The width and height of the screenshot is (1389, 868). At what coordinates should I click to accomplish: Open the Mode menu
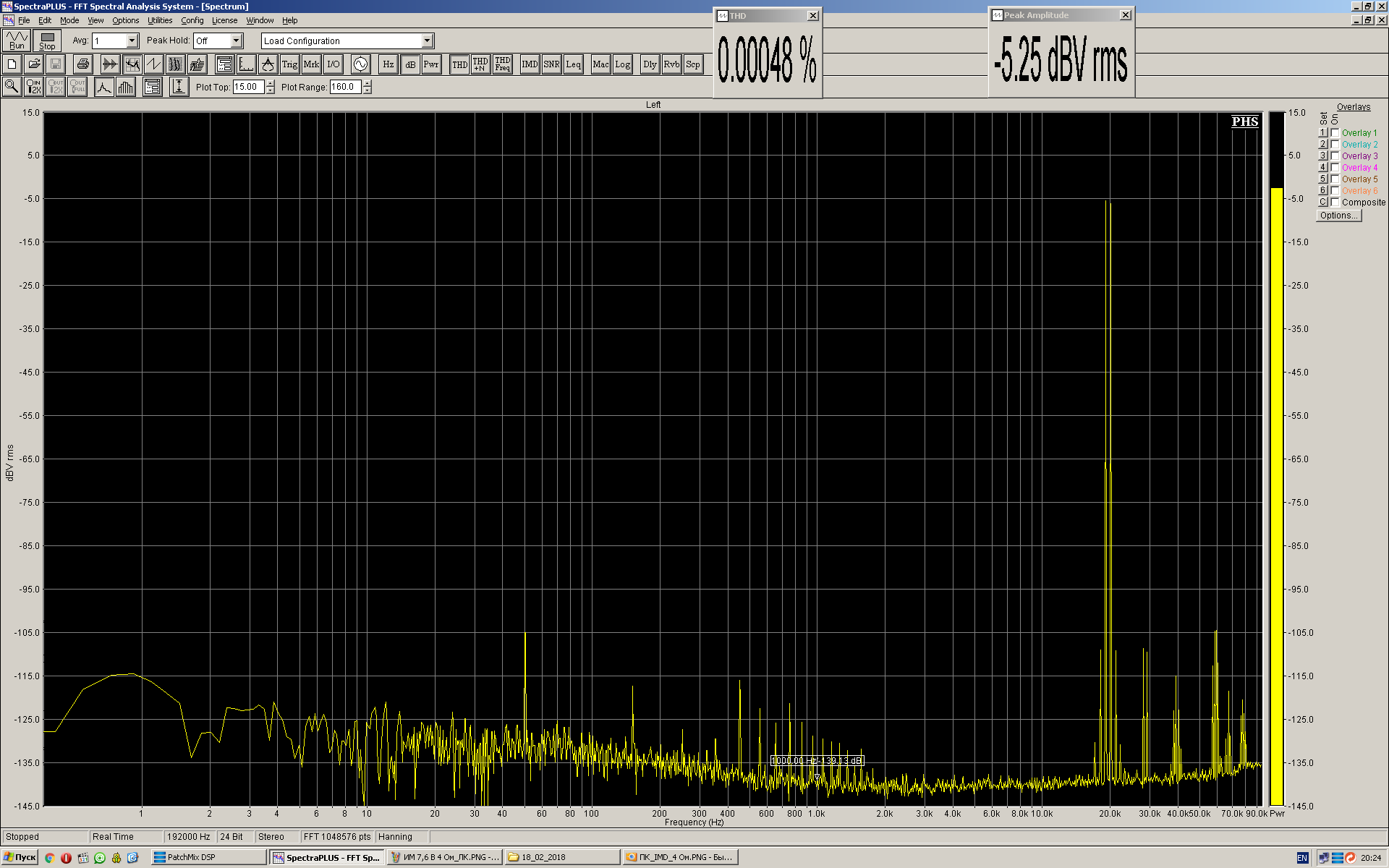(69, 20)
